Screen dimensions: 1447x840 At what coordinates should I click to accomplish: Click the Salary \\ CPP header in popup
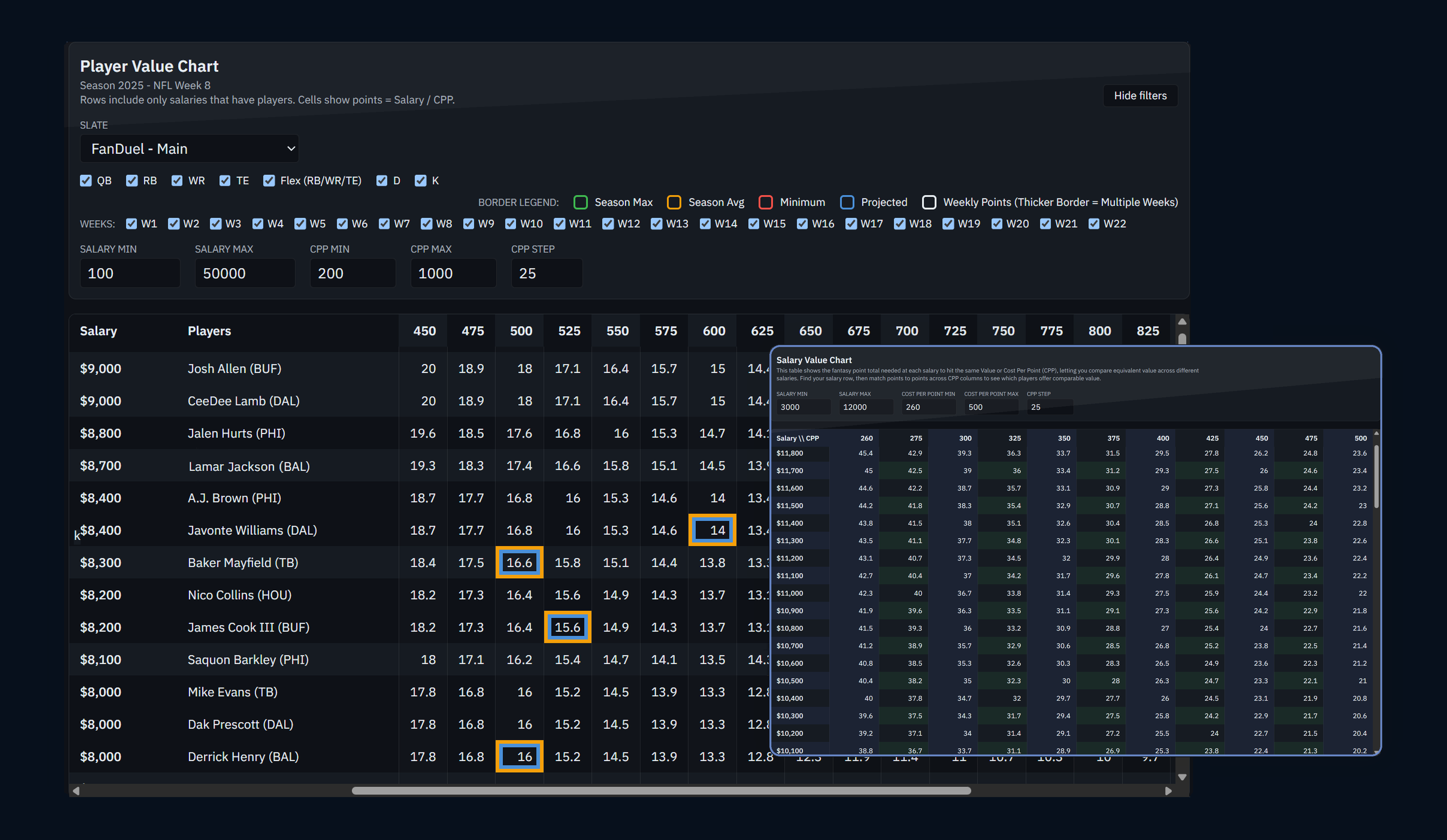click(x=798, y=438)
